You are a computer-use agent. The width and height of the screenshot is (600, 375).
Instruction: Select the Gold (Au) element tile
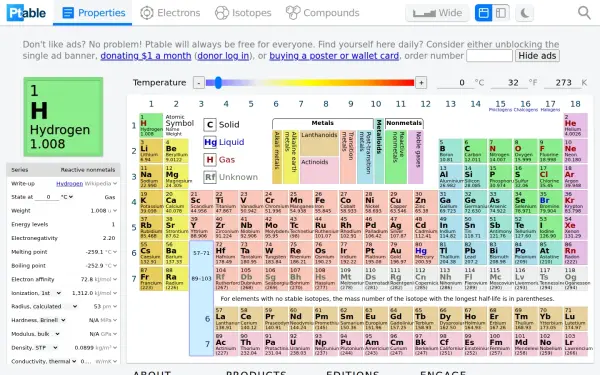click(x=400, y=253)
